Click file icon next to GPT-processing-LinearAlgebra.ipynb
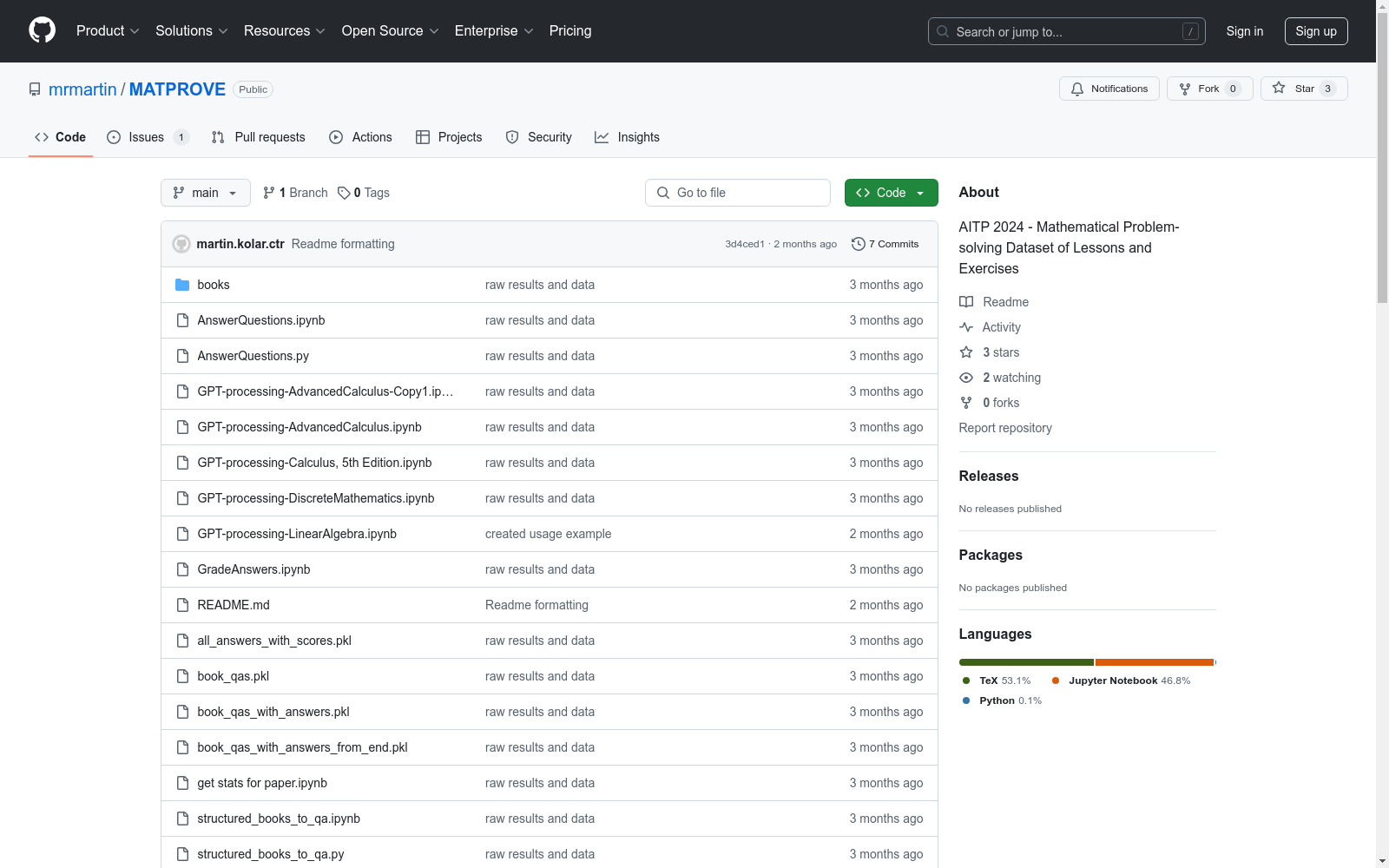 182,534
